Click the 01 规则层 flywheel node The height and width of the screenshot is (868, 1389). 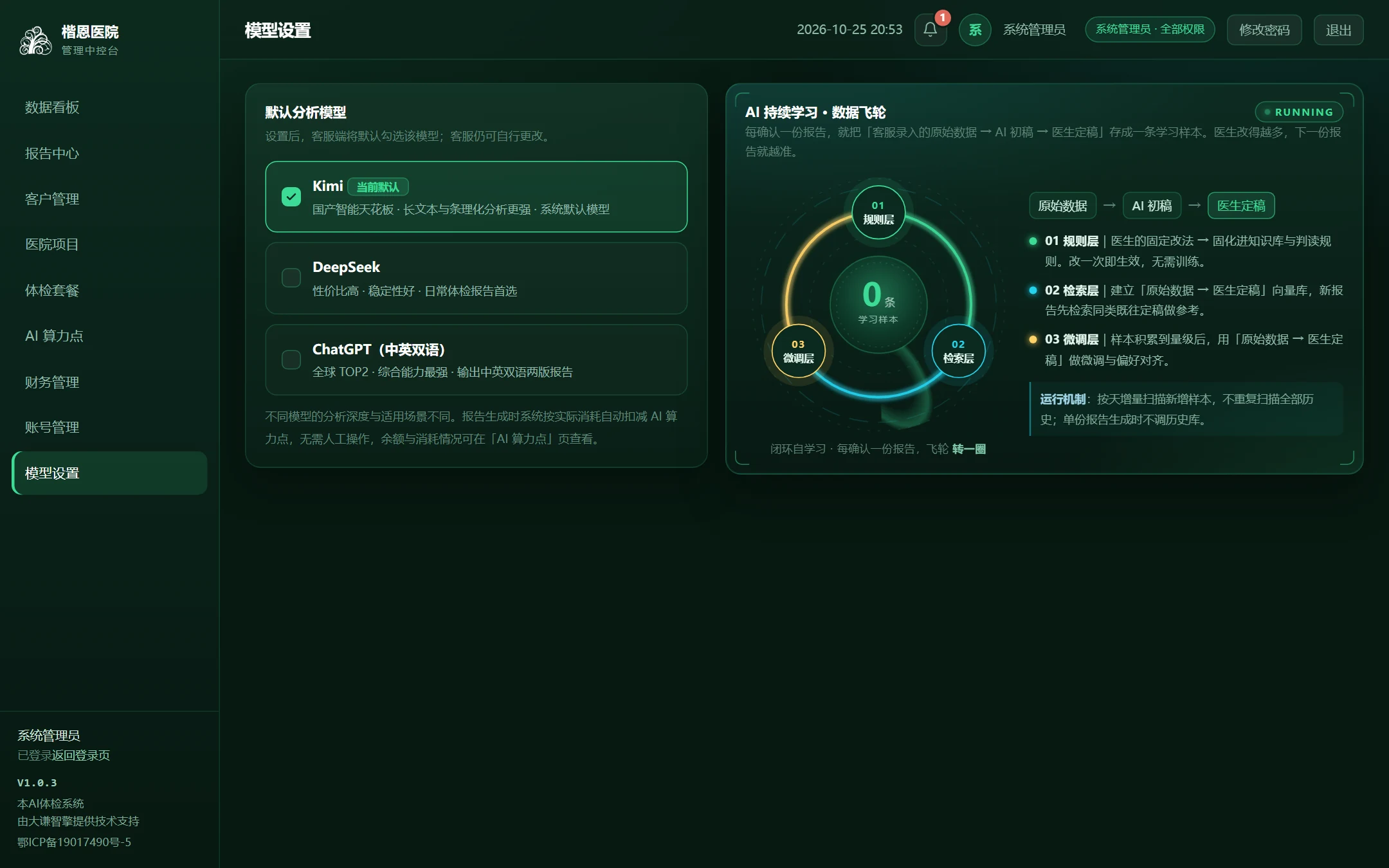(878, 213)
